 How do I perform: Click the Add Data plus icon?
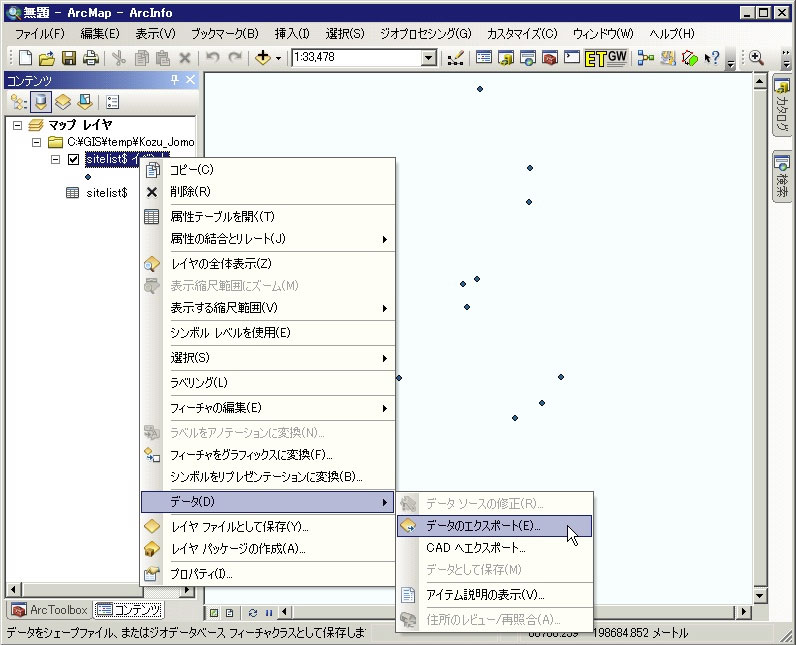coord(262,58)
